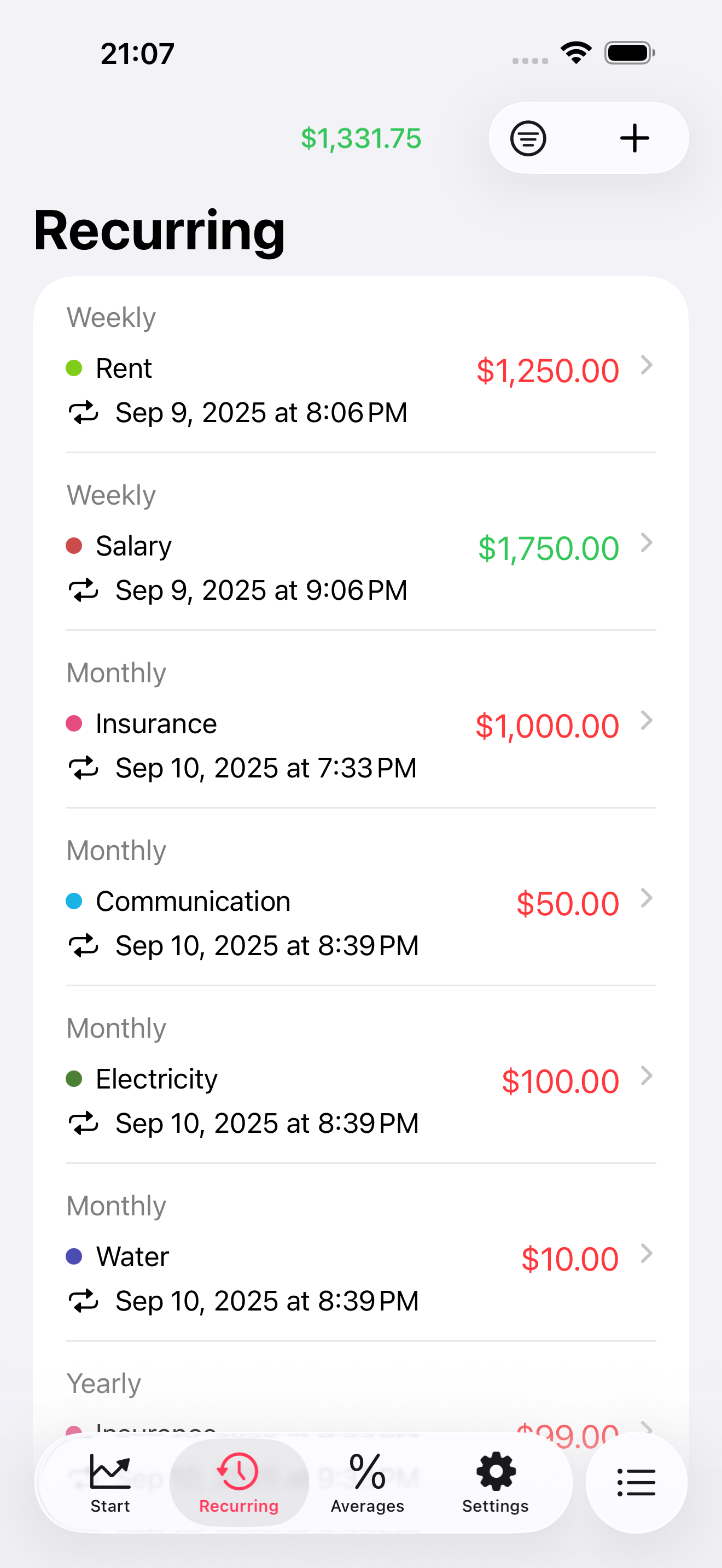Tap Water's date Sep 10, 2025 at 8:39 PM
The width and height of the screenshot is (722, 1568).
[x=267, y=1301]
